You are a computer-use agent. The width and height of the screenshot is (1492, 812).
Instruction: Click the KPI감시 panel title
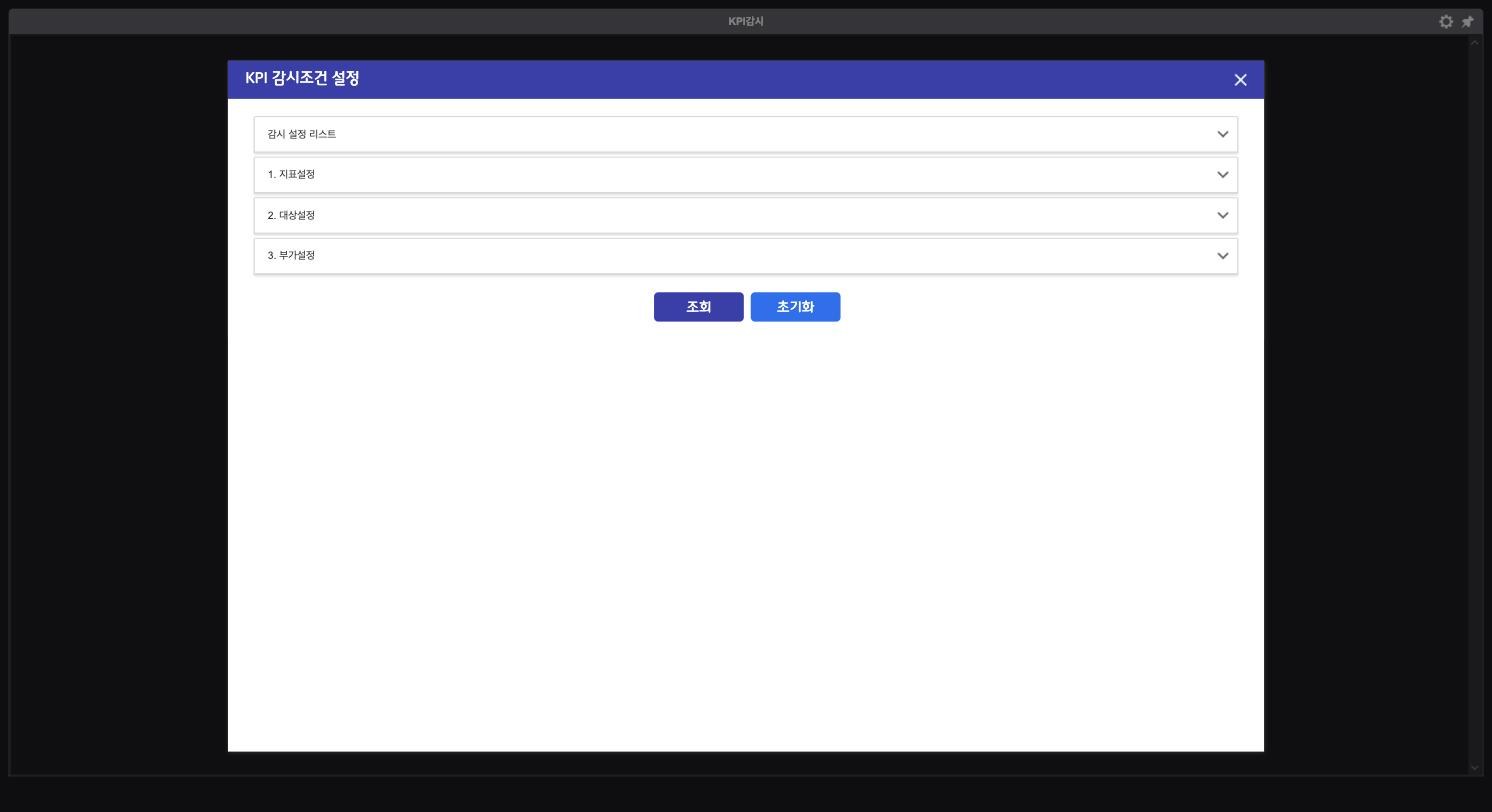(x=746, y=21)
